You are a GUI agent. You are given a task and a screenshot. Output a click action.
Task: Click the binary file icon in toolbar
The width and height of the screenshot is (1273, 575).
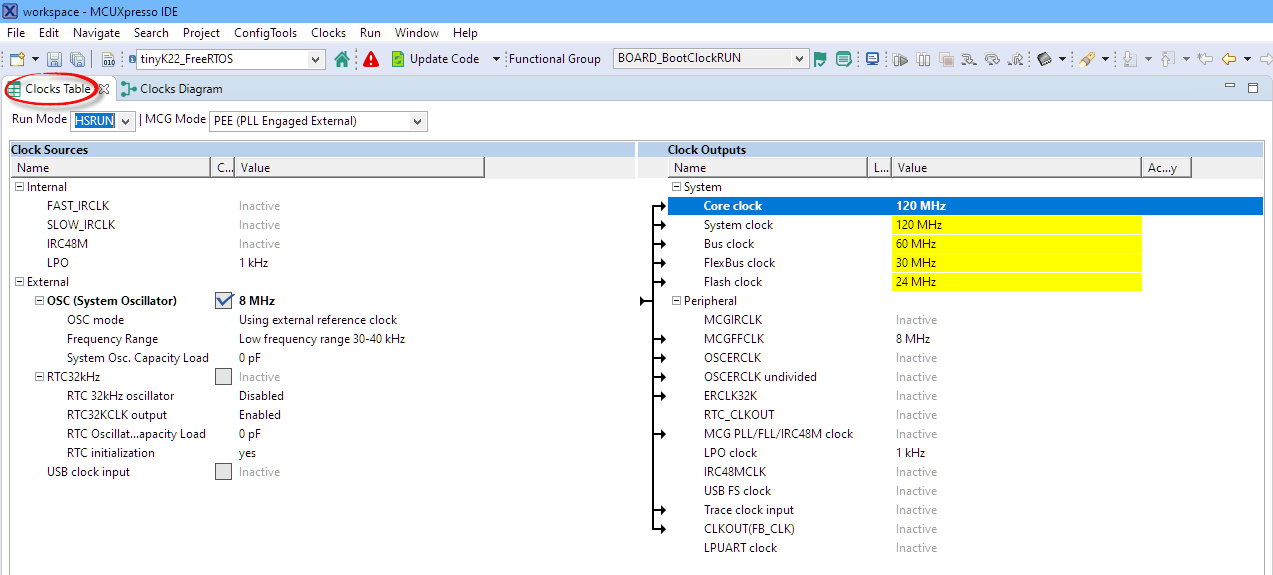[x=108, y=60]
